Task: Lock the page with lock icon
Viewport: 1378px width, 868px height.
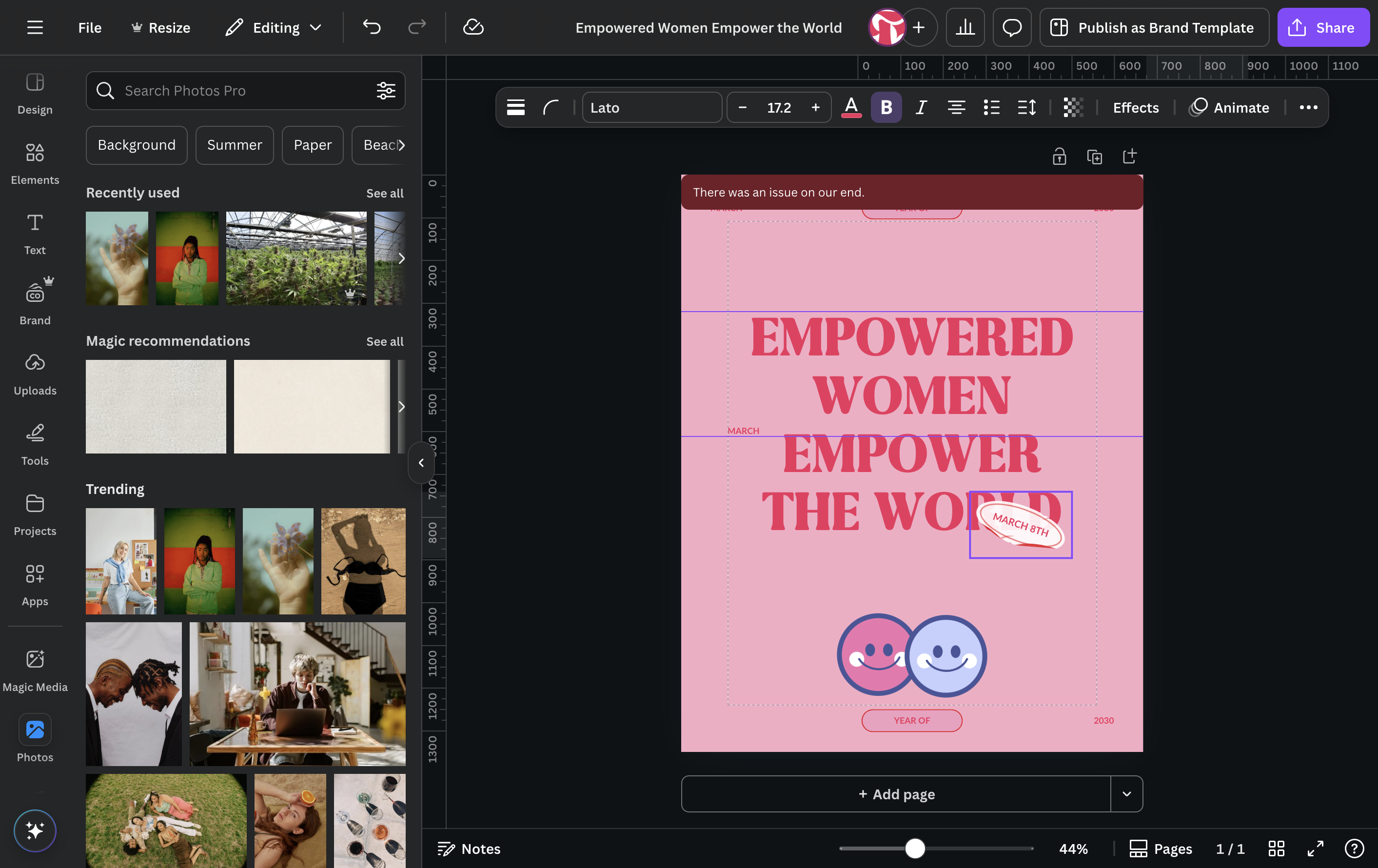Action: (1059, 156)
